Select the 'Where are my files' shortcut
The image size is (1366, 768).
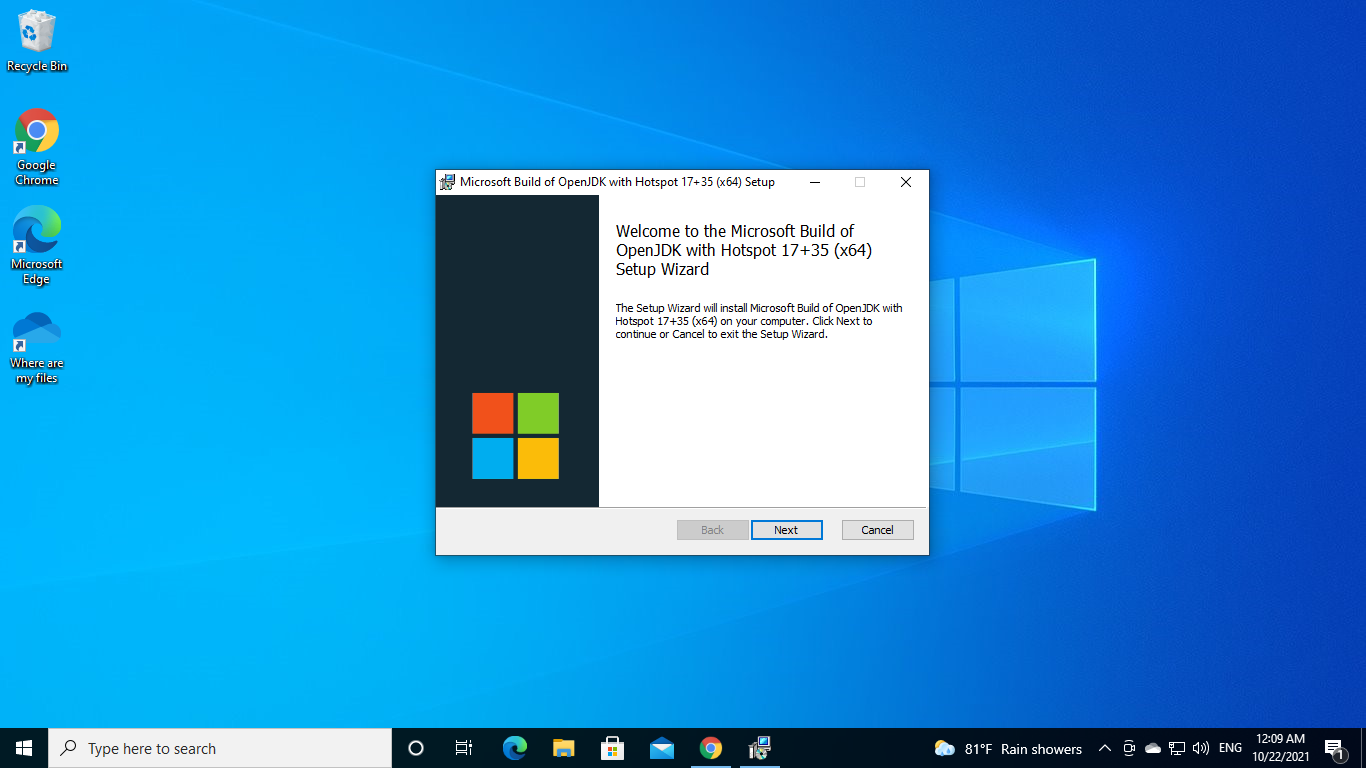37,346
